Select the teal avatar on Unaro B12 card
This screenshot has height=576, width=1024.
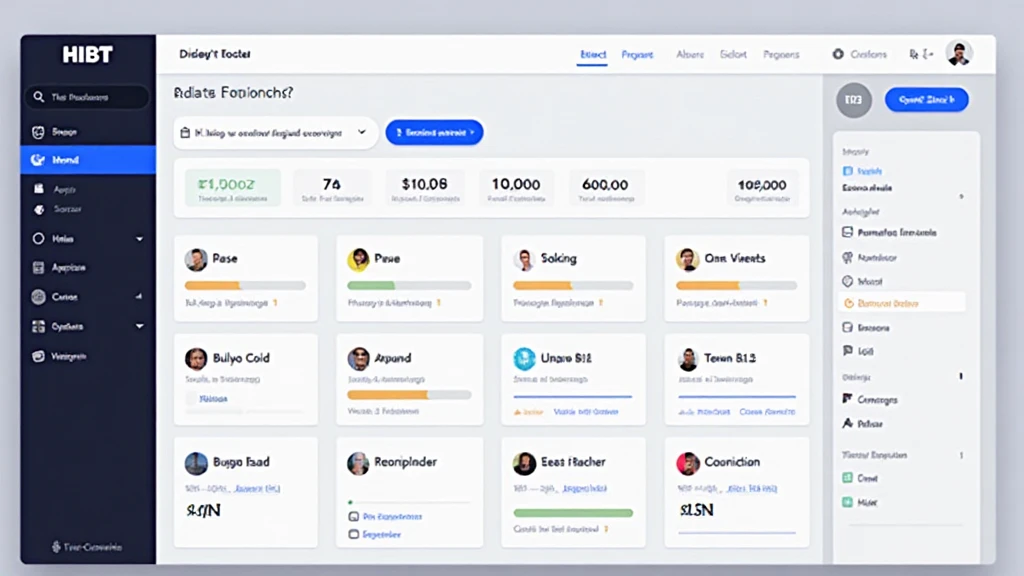[524, 359]
